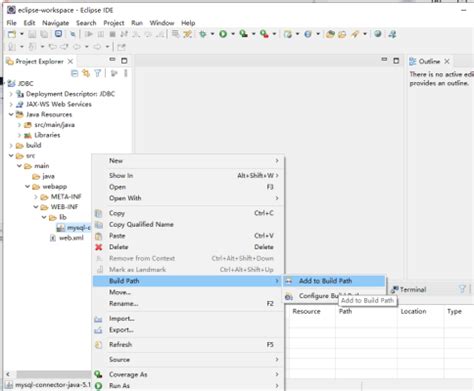Minimize the Project Explorer view
Viewport: 474px width, 391px height.
pos(112,60)
